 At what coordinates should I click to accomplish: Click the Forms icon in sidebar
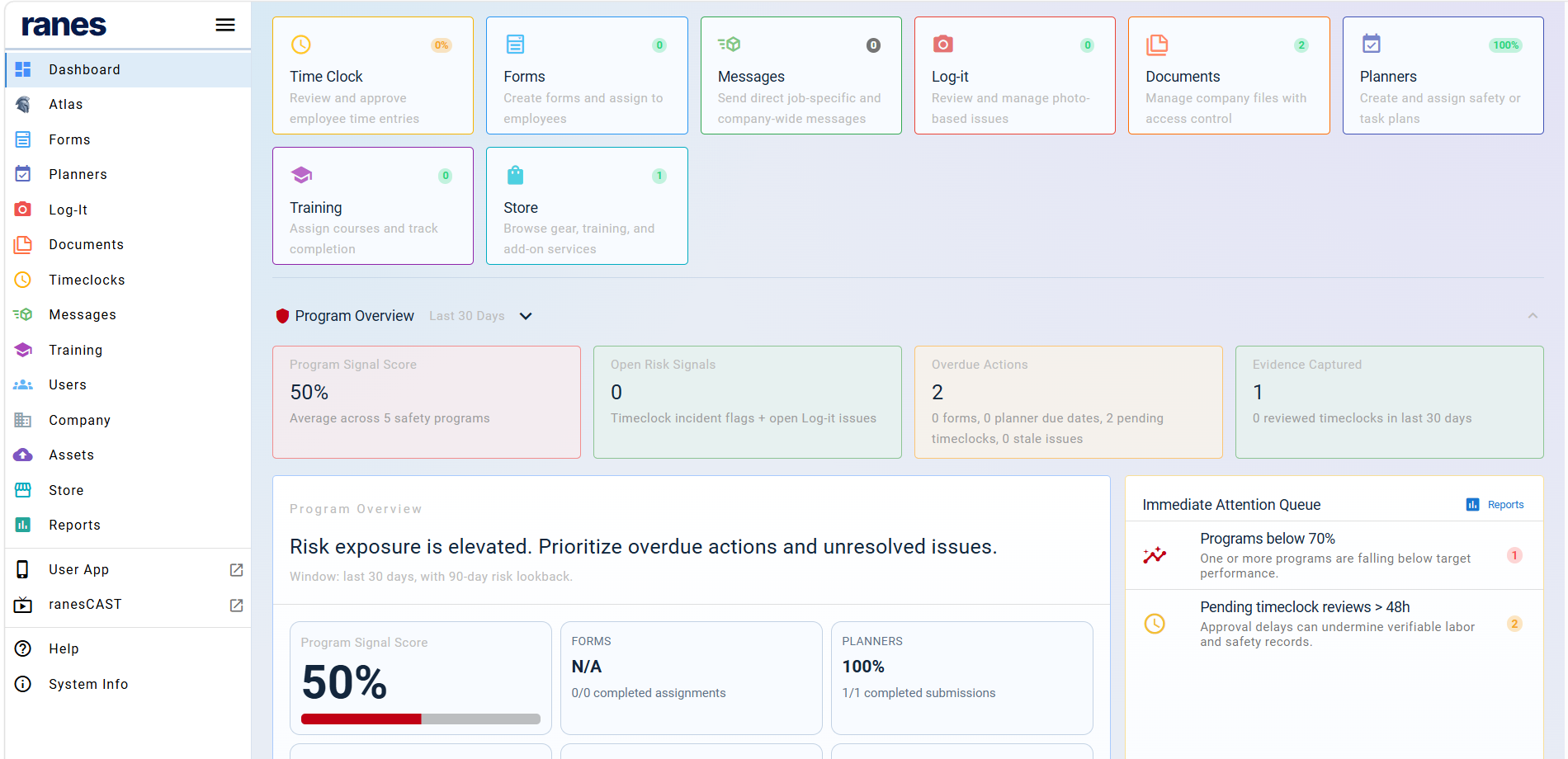tap(23, 139)
